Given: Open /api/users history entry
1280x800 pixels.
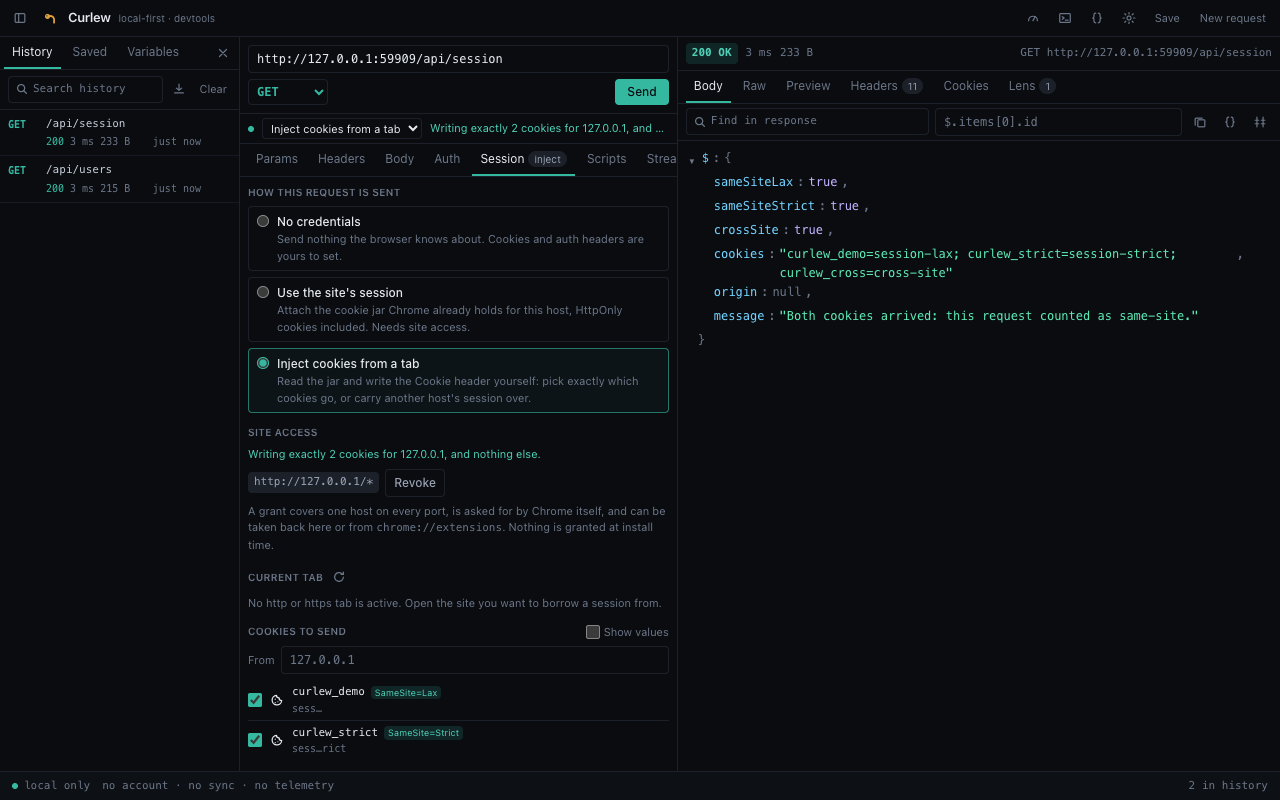Looking at the screenshot, I should click(x=120, y=179).
